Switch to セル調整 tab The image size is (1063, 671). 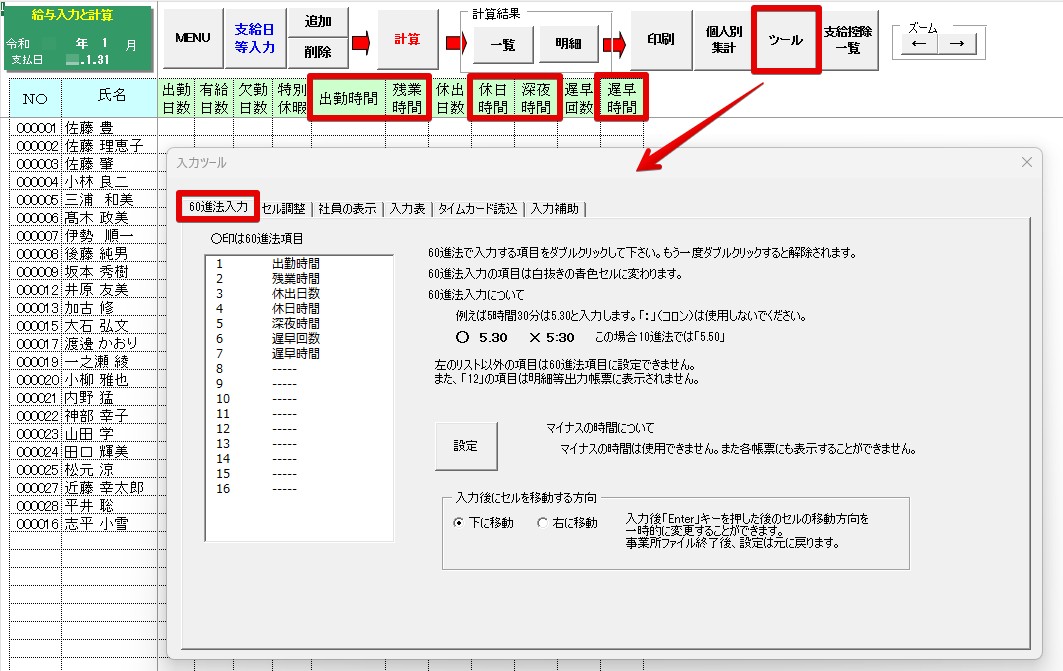pyautogui.click(x=283, y=208)
